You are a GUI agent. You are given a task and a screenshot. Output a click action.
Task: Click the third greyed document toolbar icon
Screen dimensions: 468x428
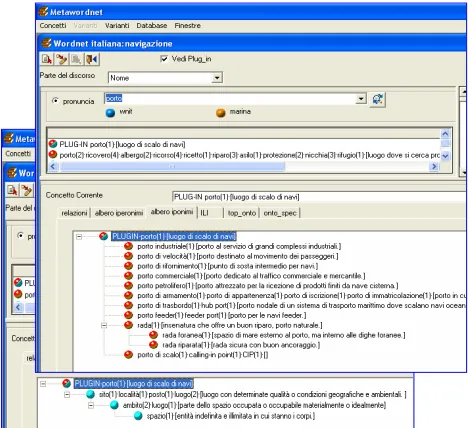click(x=76, y=59)
